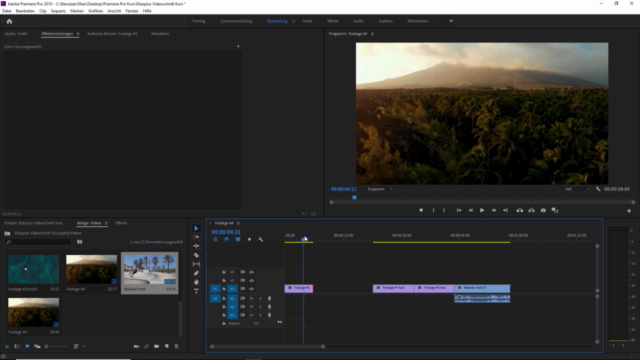
Task: Add marker in timeline header
Action: coord(249,240)
